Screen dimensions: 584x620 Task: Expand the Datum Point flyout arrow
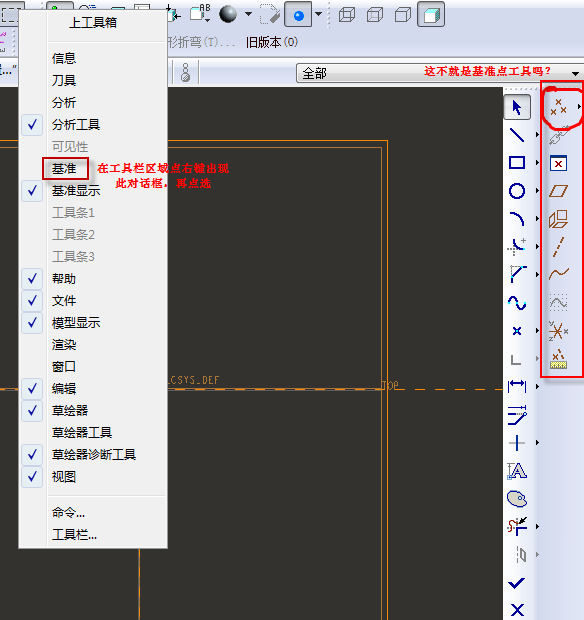(579, 106)
